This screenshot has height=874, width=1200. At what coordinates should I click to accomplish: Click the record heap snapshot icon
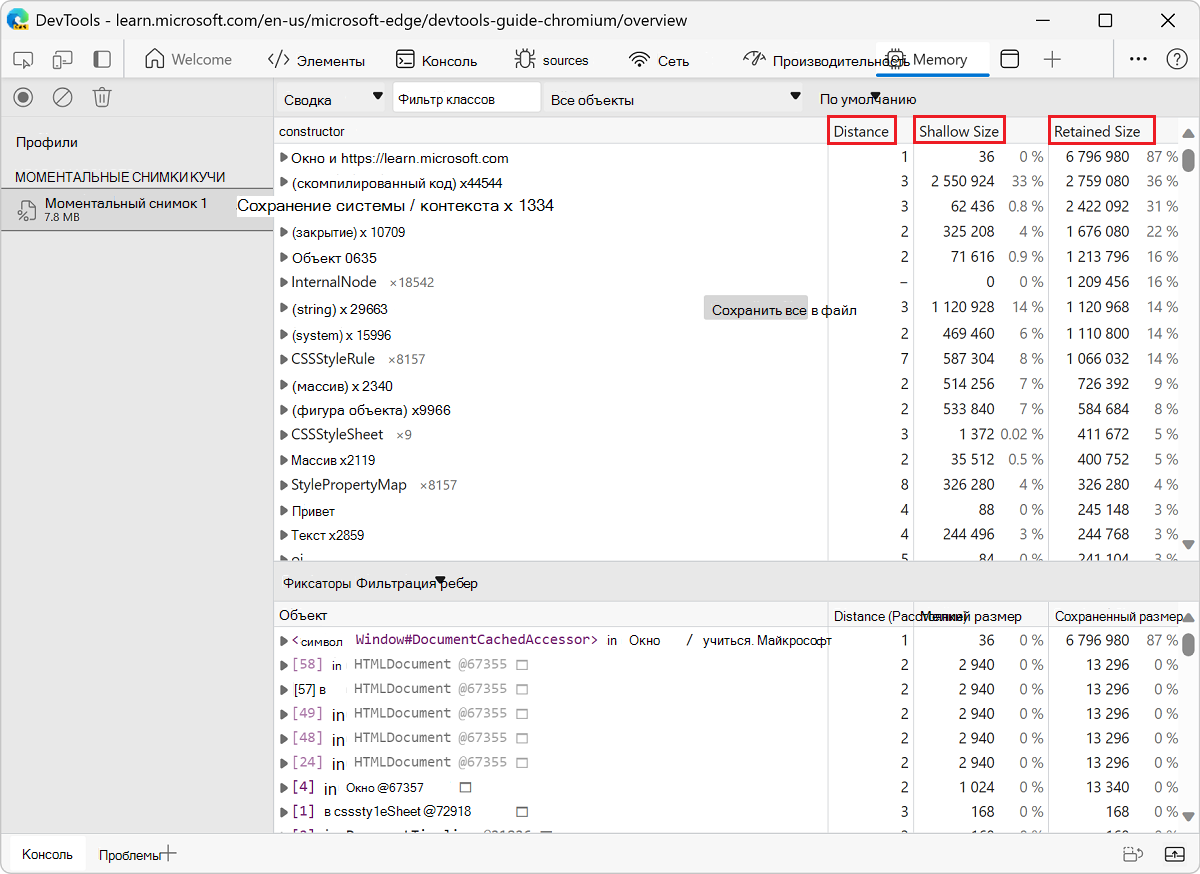(24, 97)
